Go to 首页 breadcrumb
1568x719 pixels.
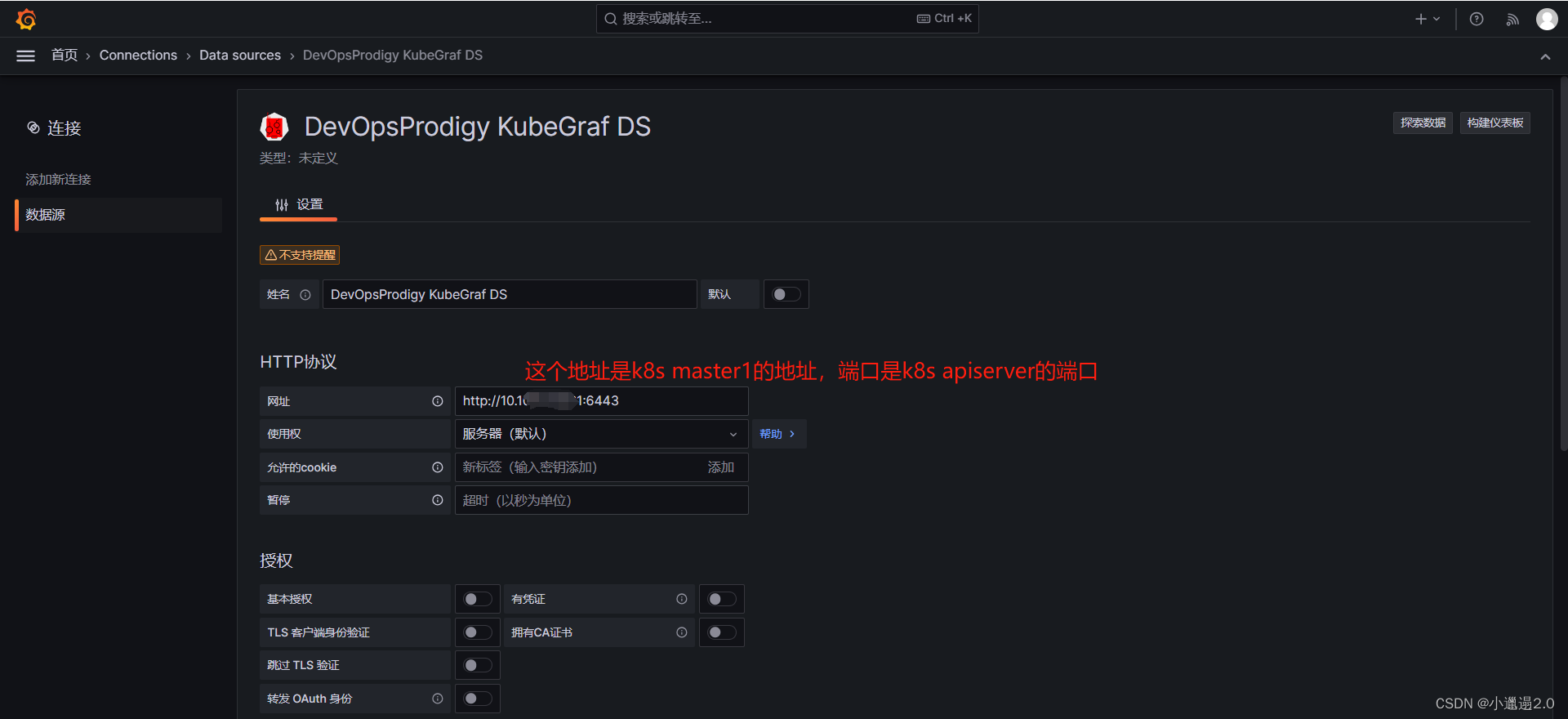pos(65,56)
